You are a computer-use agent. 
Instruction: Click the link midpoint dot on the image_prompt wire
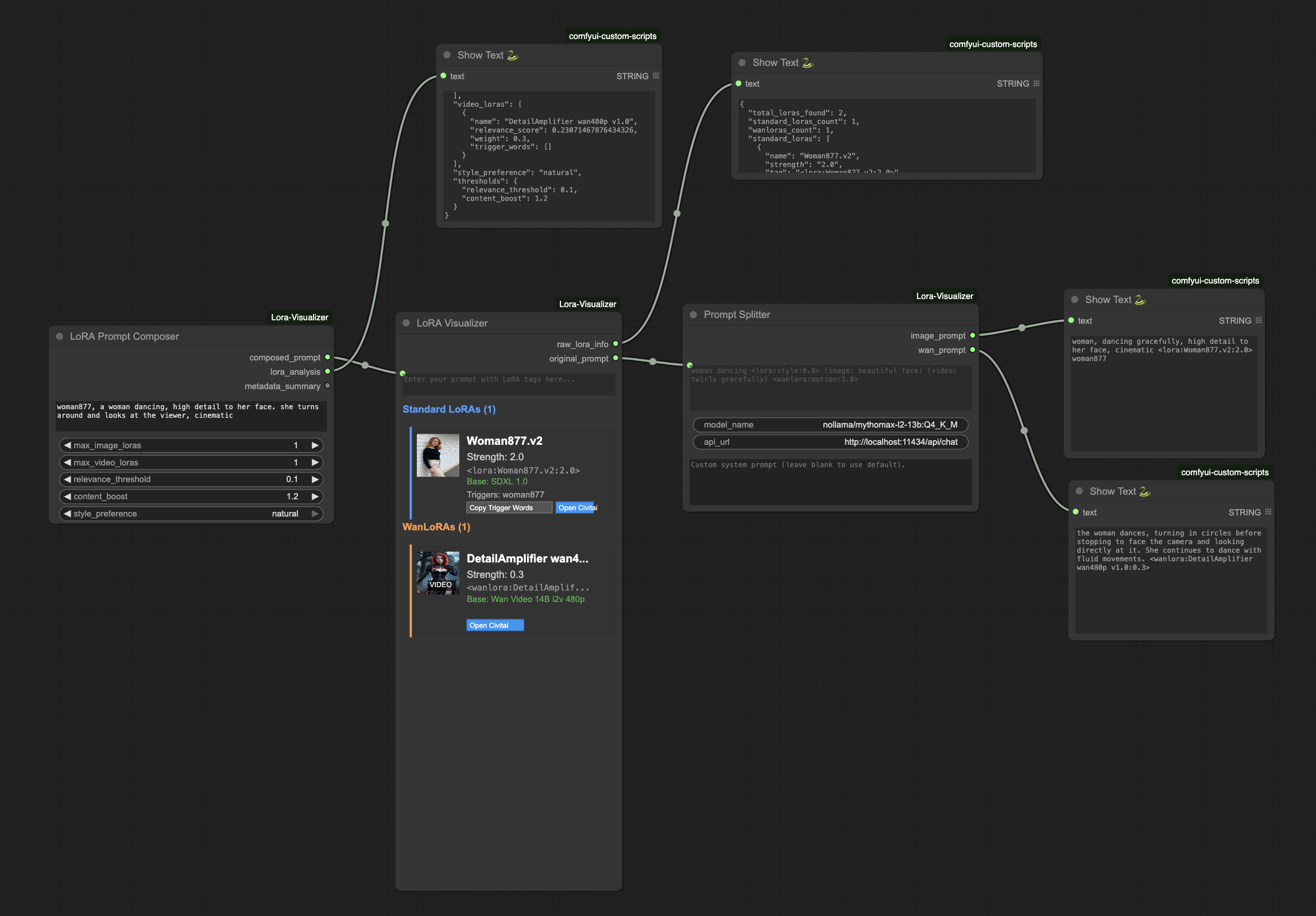point(1021,328)
